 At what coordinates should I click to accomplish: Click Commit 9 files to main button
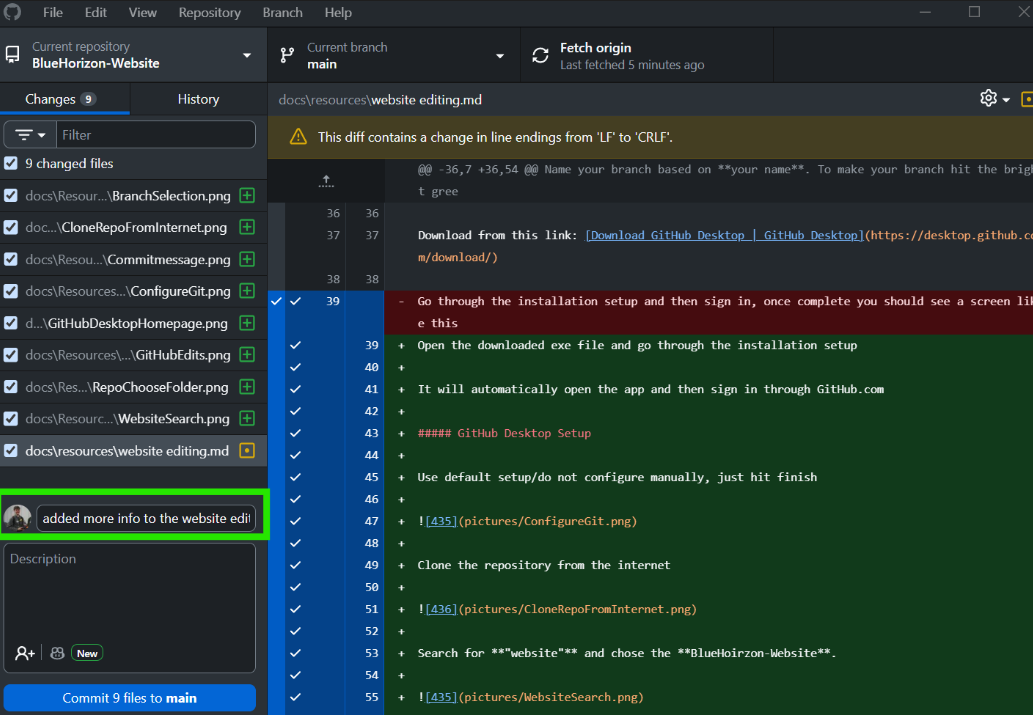[x=130, y=698]
